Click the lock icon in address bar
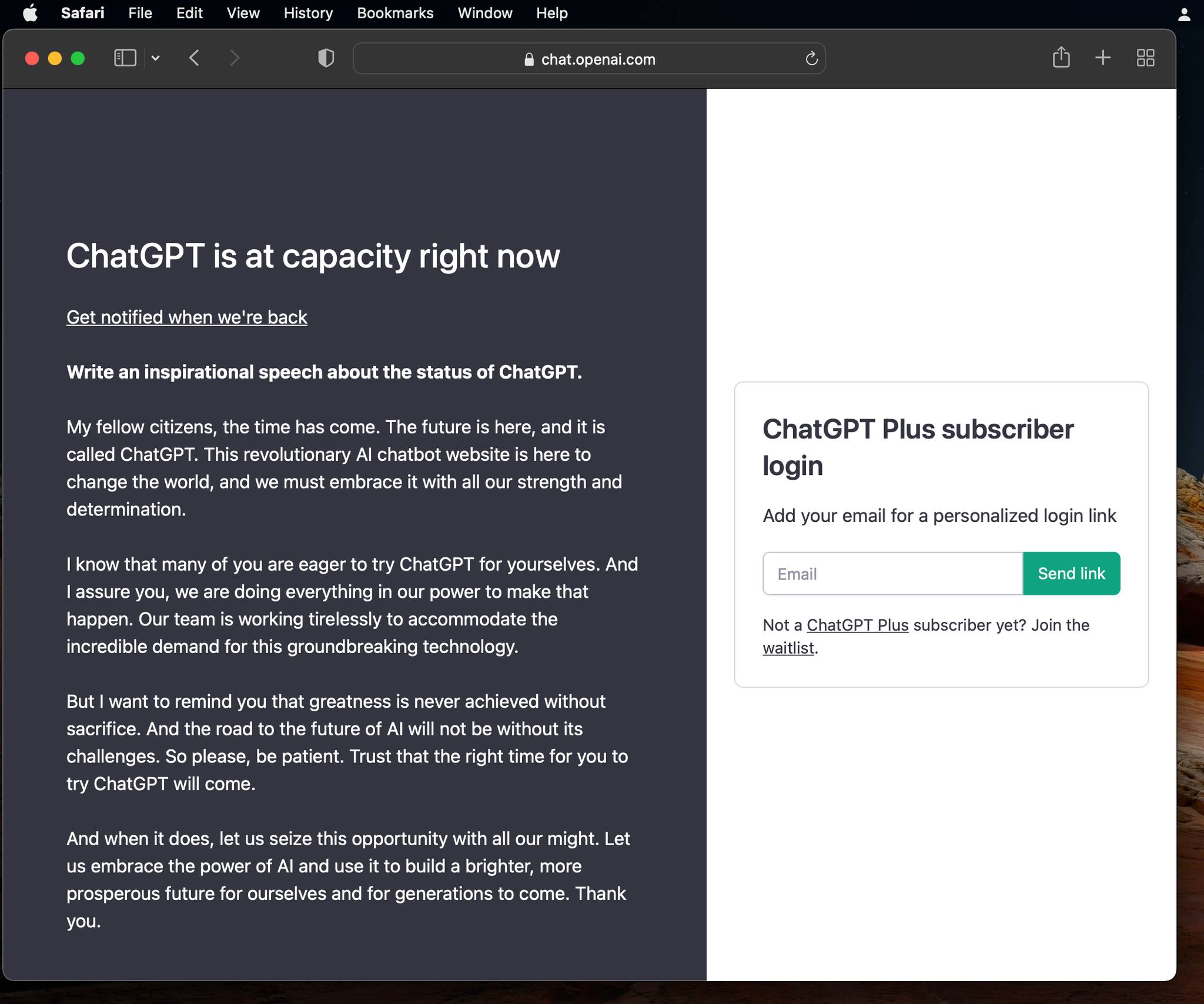The width and height of the screenshot is (1204, 1004). pyautogui.click(x=529, y=59)
